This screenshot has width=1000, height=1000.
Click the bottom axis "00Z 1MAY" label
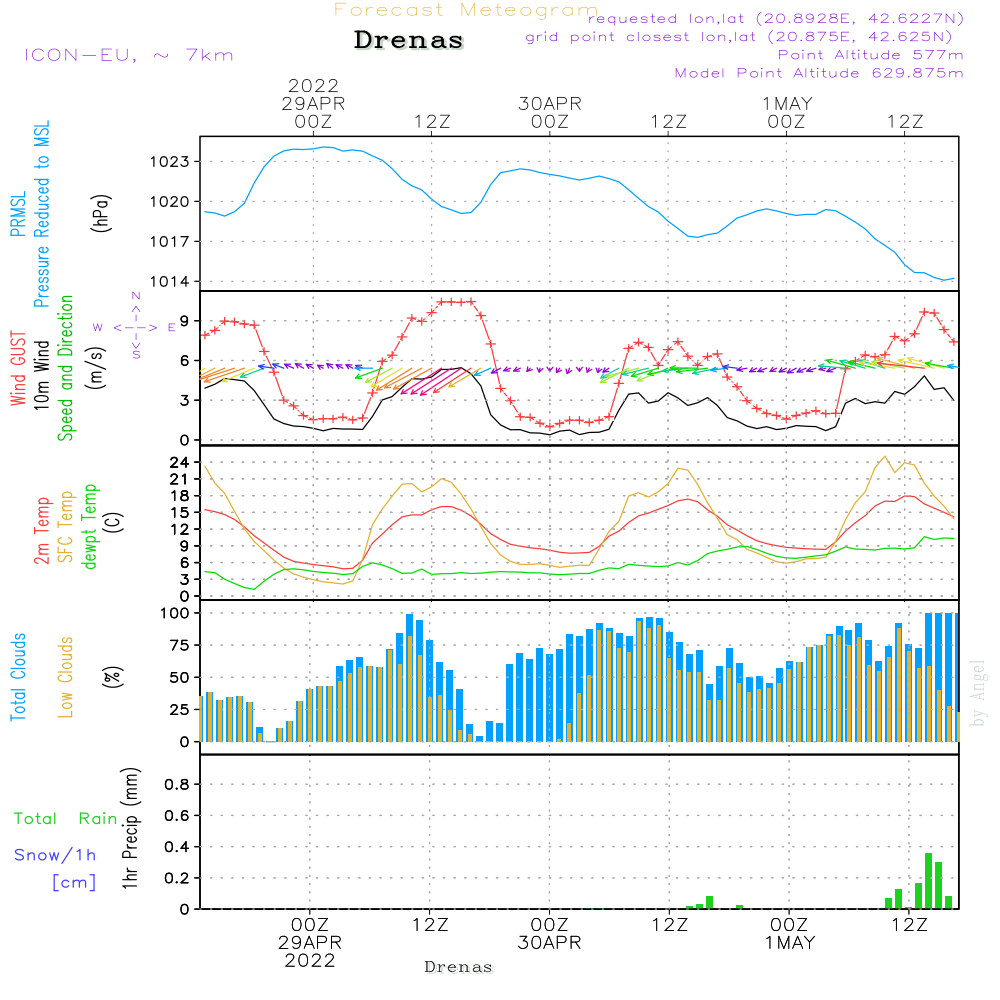(790, 934)
